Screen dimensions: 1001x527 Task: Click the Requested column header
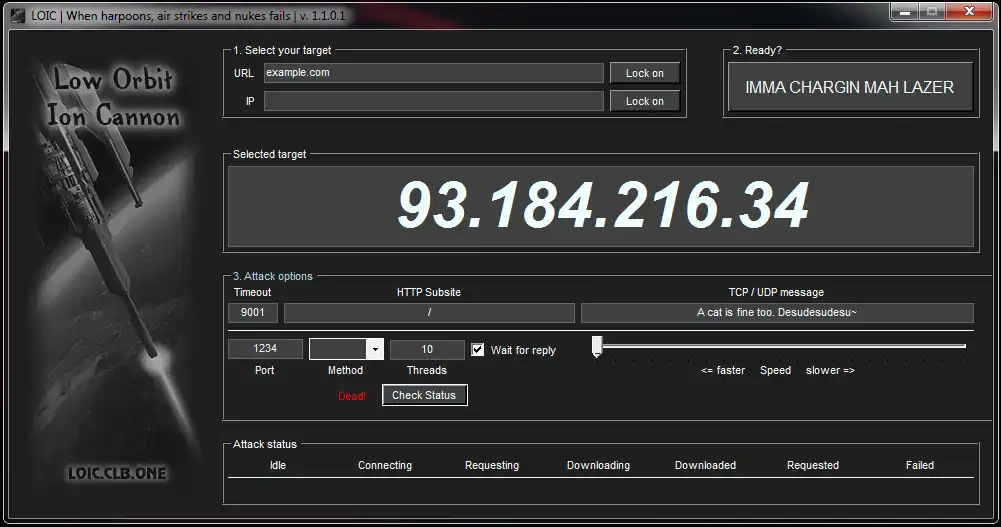coord(813,465)
